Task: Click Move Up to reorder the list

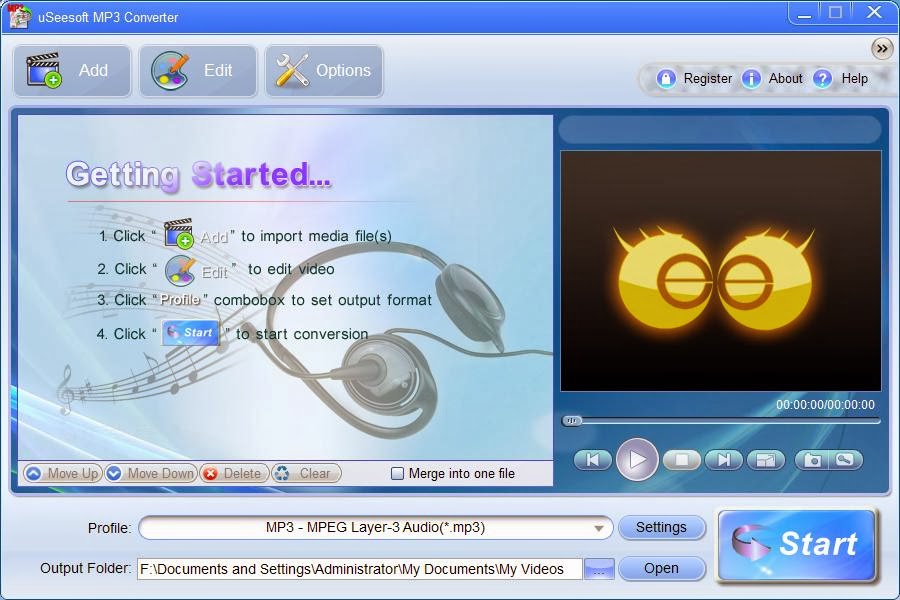Action: 61,473
